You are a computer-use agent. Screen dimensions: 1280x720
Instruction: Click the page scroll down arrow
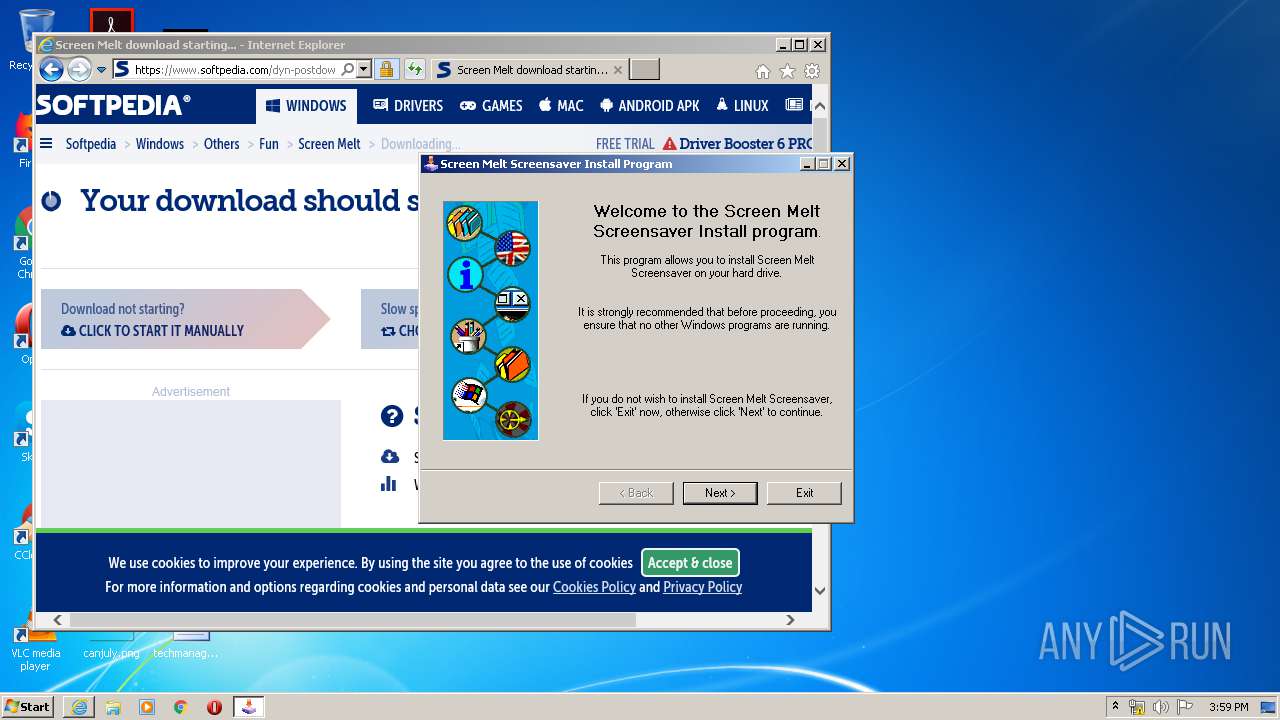(820, 590)
